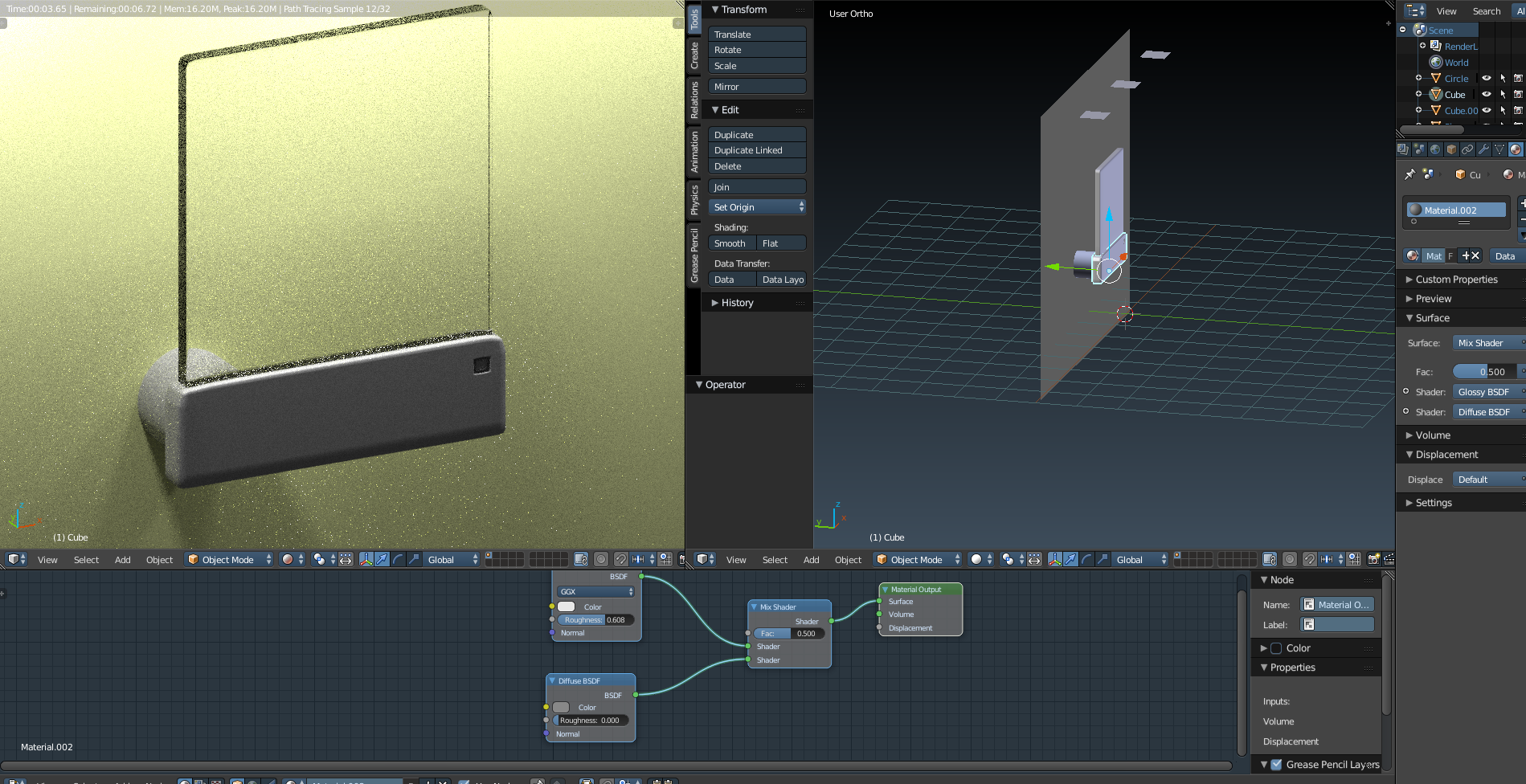The image size is (1526, 784).
Task: Select the Material properties tab icon
Action: [x=1516, y=149]
